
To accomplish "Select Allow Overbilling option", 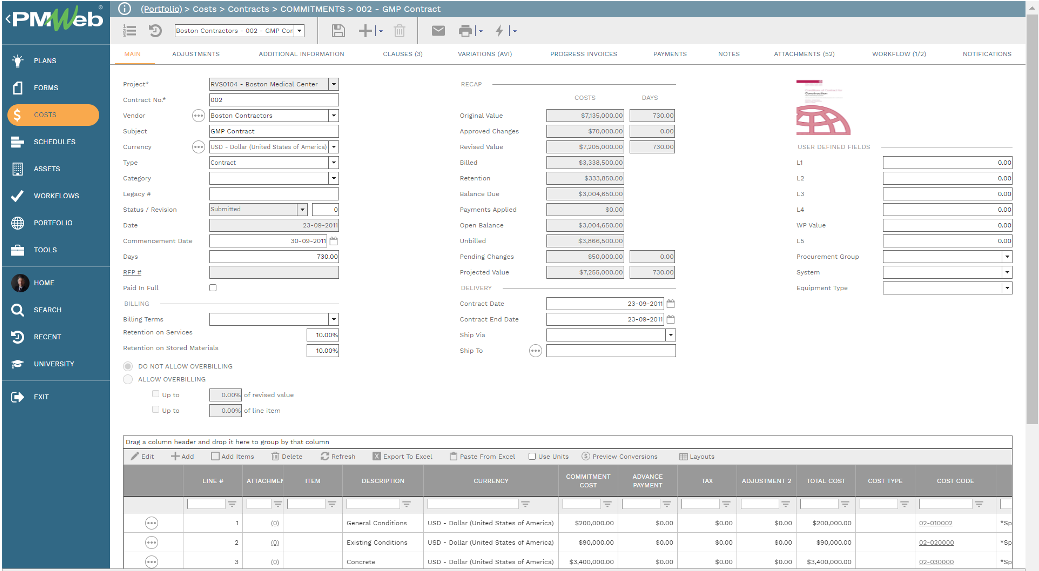I will click(x=128, y=380).
